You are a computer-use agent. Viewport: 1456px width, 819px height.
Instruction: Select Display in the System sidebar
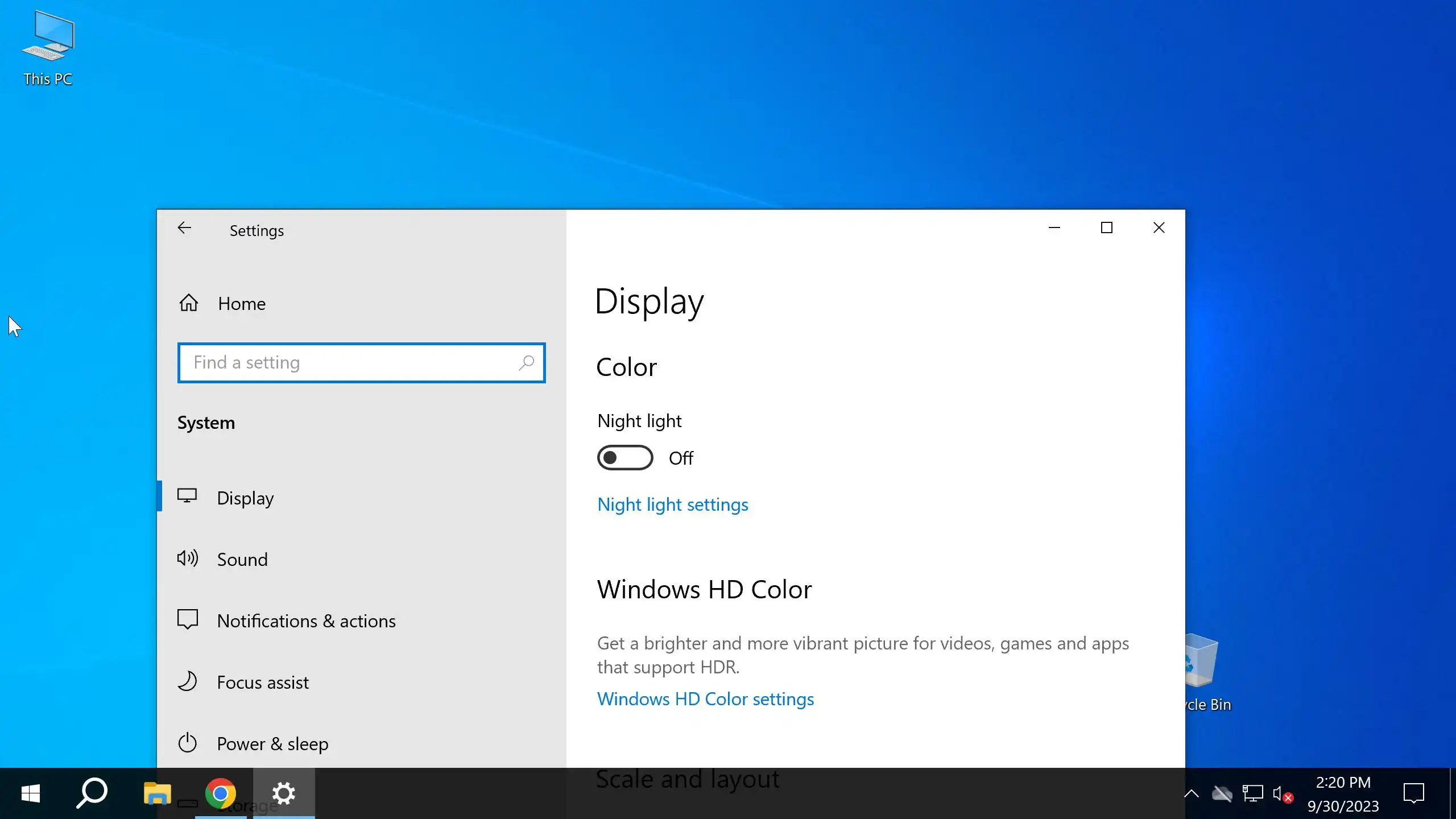click(245, 498)
